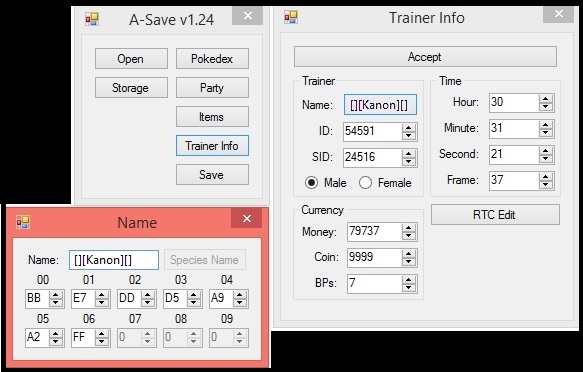Open the Pokedex editor
The width and height of the screenshot is (583, 372).
coord(212,59)
